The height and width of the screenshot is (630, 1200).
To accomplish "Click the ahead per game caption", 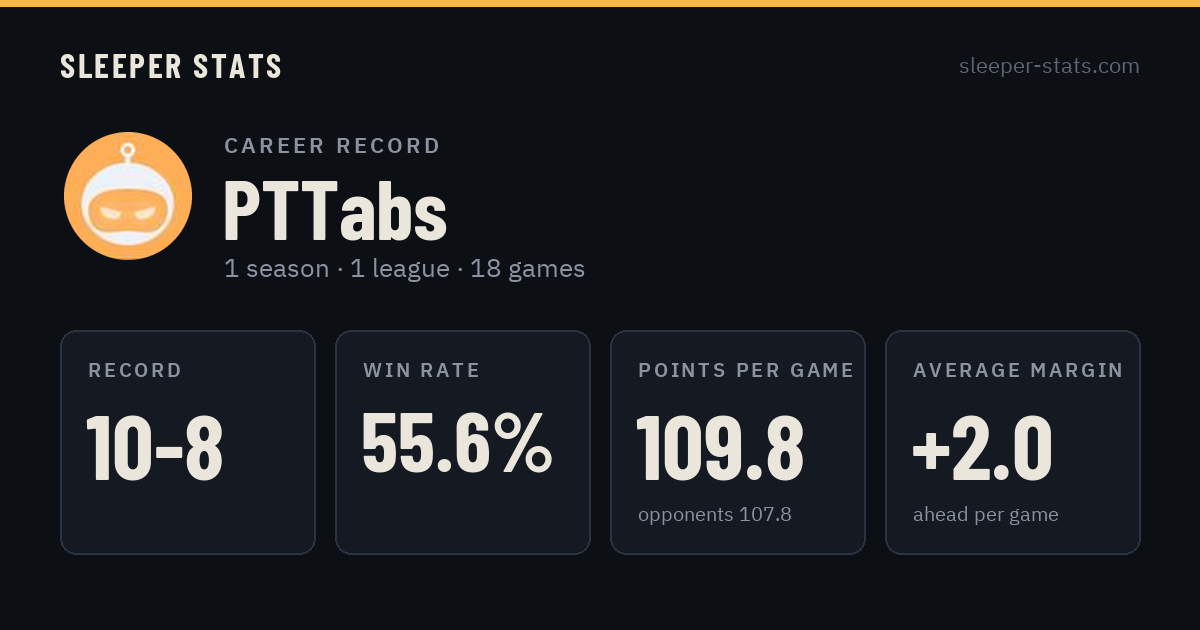I will 986,515.
